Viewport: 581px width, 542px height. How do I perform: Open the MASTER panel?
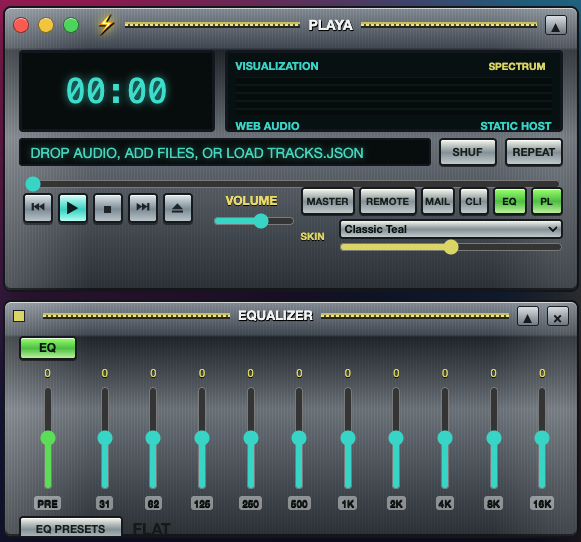[x=328, y=201]
